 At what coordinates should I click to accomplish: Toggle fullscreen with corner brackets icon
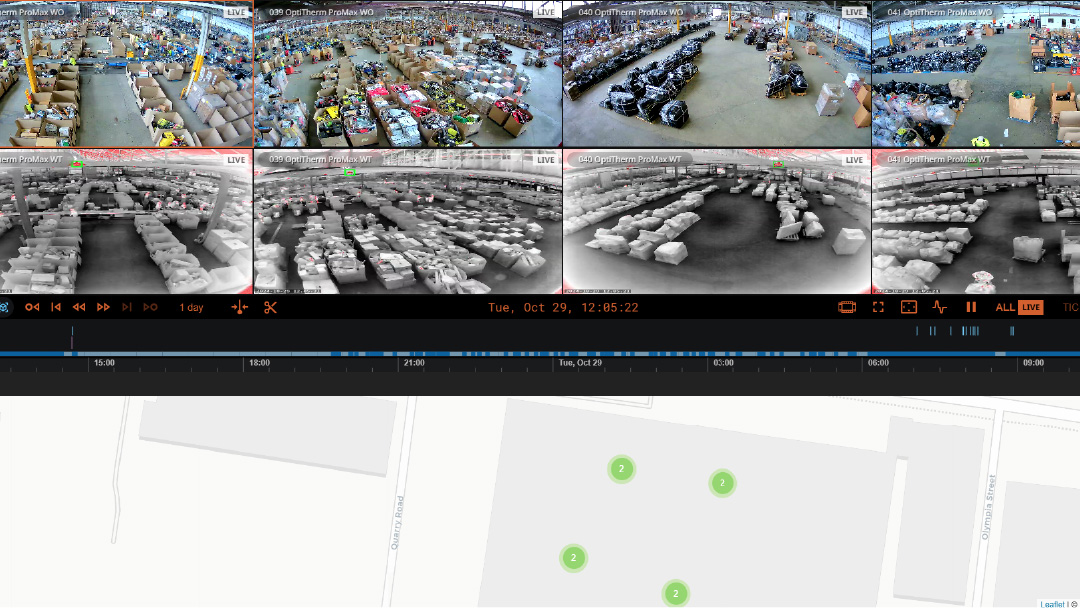coord(878,307)
